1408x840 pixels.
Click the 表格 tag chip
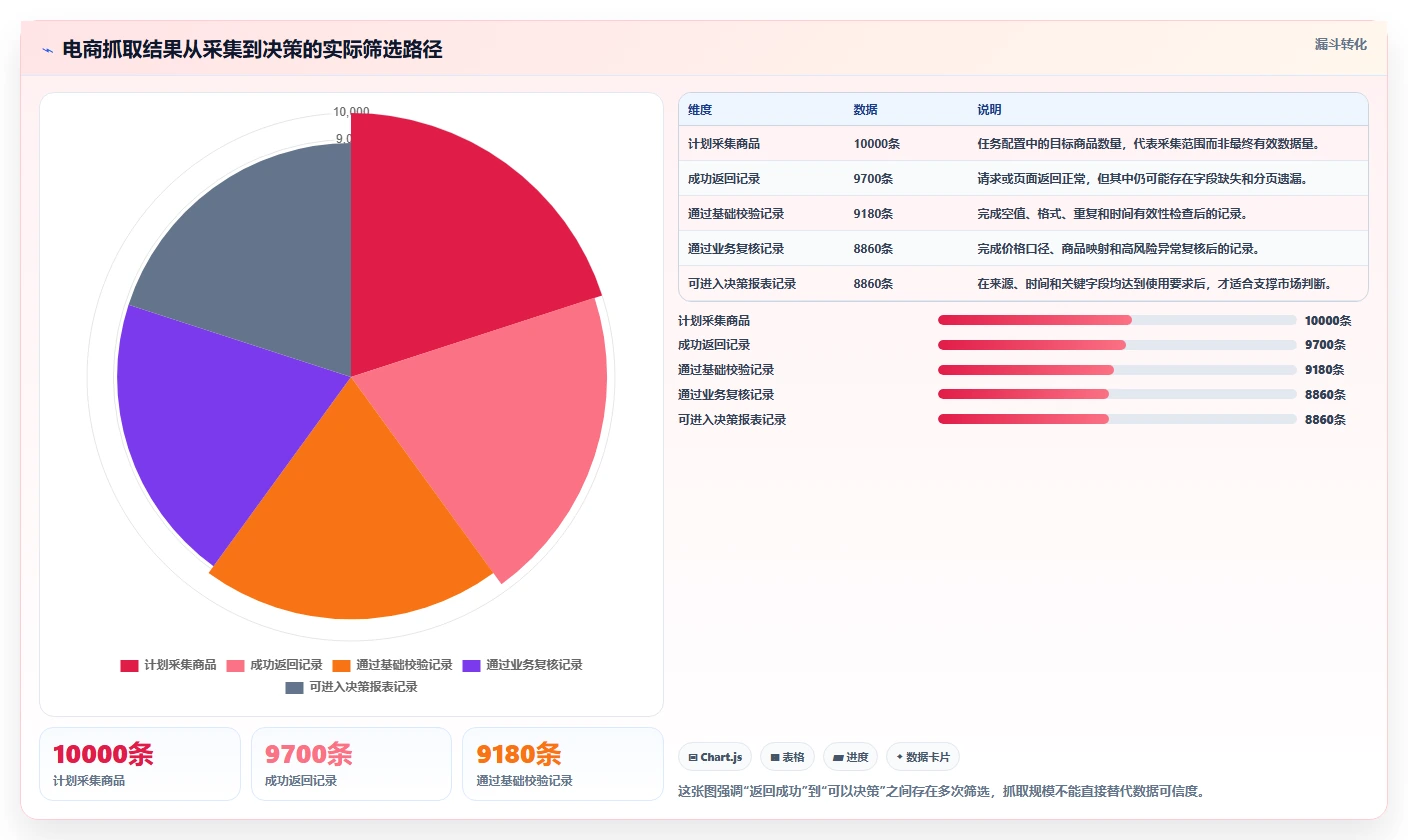pyautogui.click(x=788, y=757)
